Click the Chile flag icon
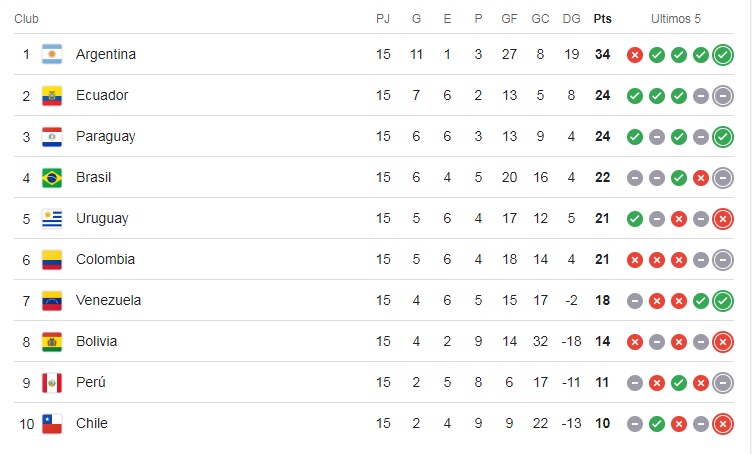Screen dimensions: 752x454 (x=52, y=423)
